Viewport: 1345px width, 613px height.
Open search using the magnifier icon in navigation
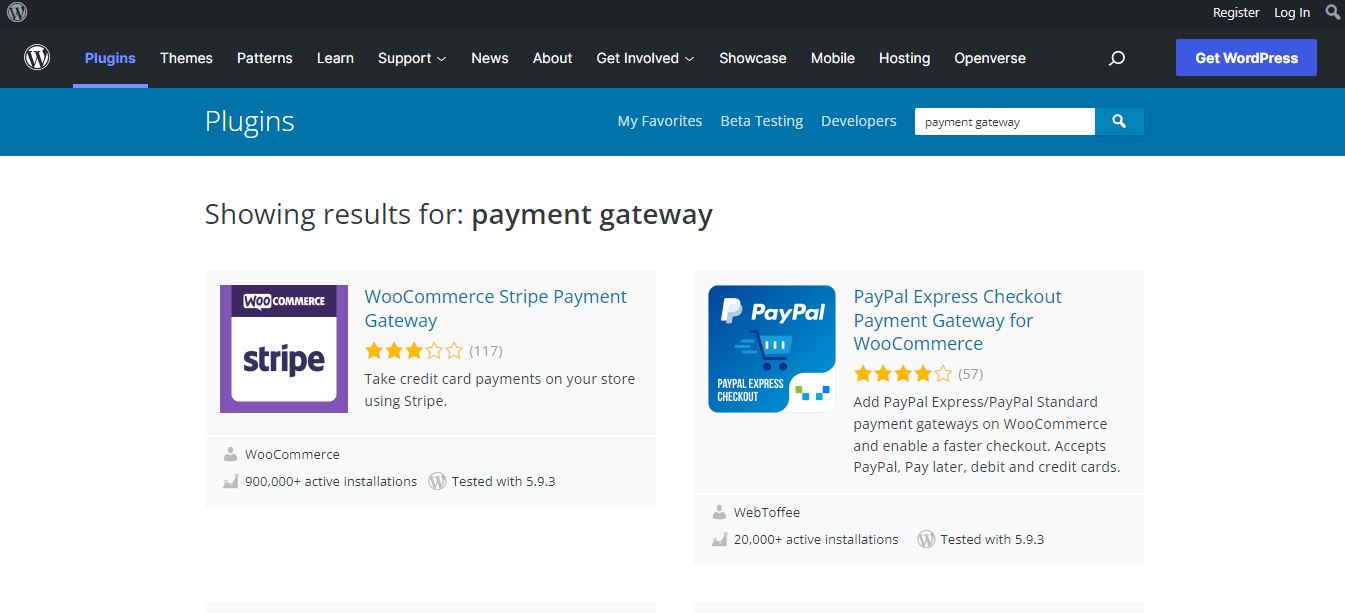[x=1116, y=58]
